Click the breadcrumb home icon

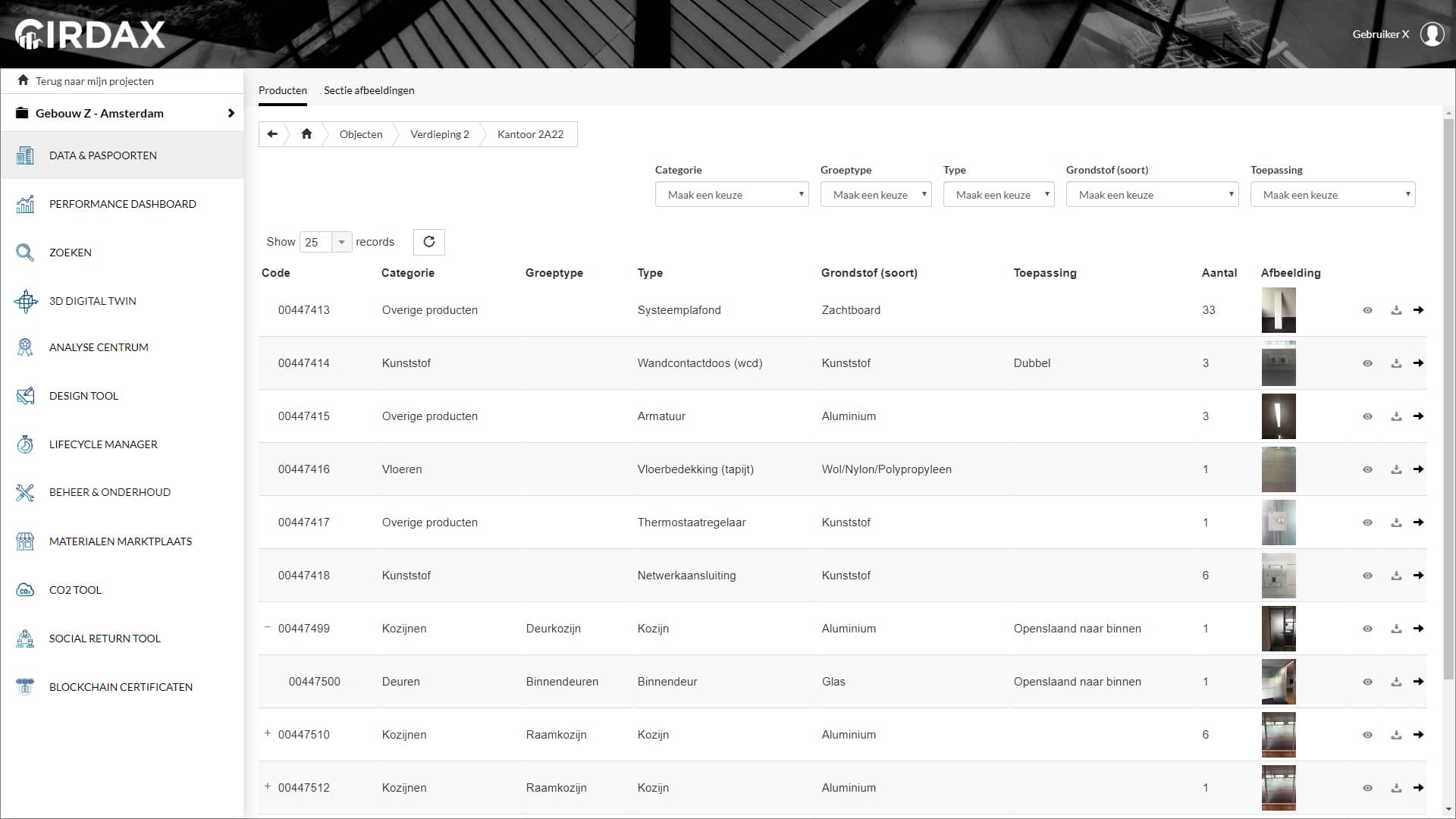306,134
